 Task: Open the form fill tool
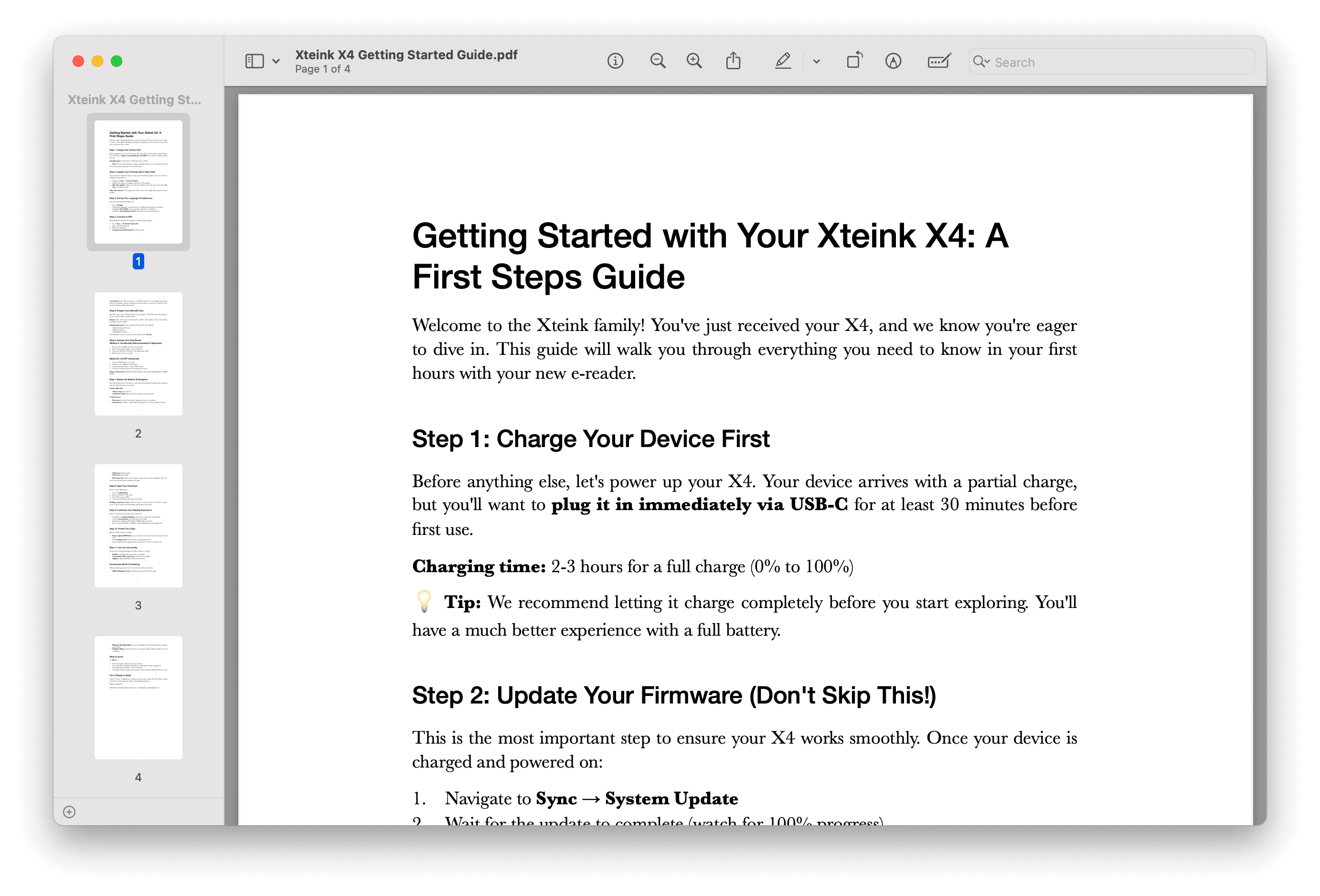pyautogui.click(x=938, y=61)
